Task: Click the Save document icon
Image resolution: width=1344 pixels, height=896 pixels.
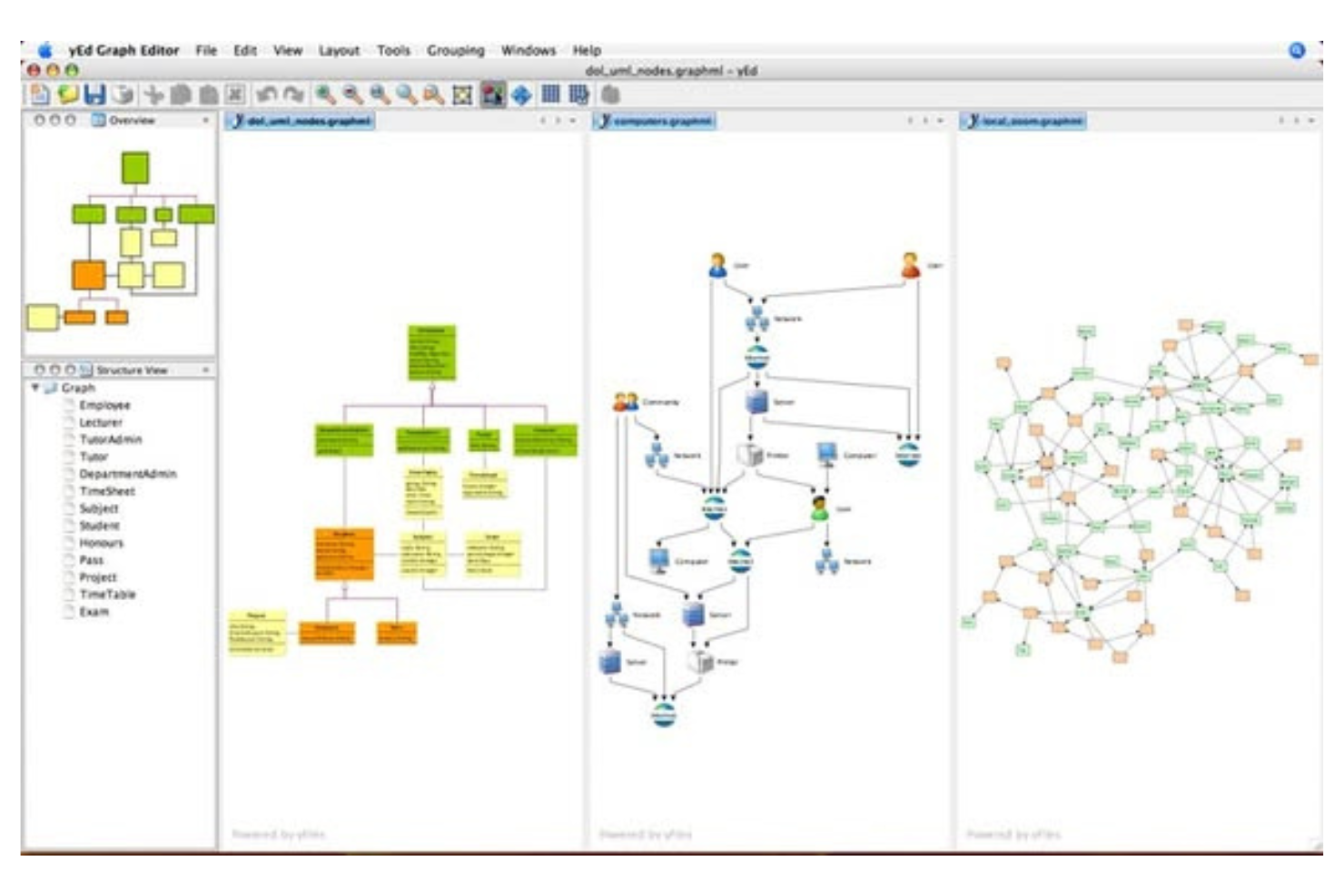Action: (94, 94)
